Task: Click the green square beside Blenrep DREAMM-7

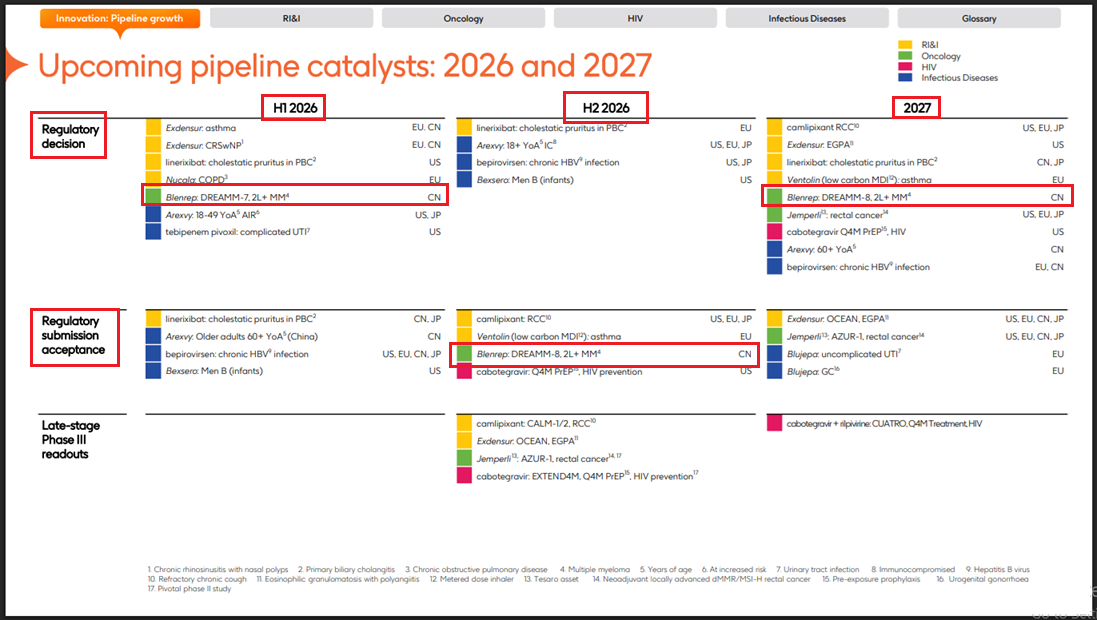Action: tap(153, 197)
